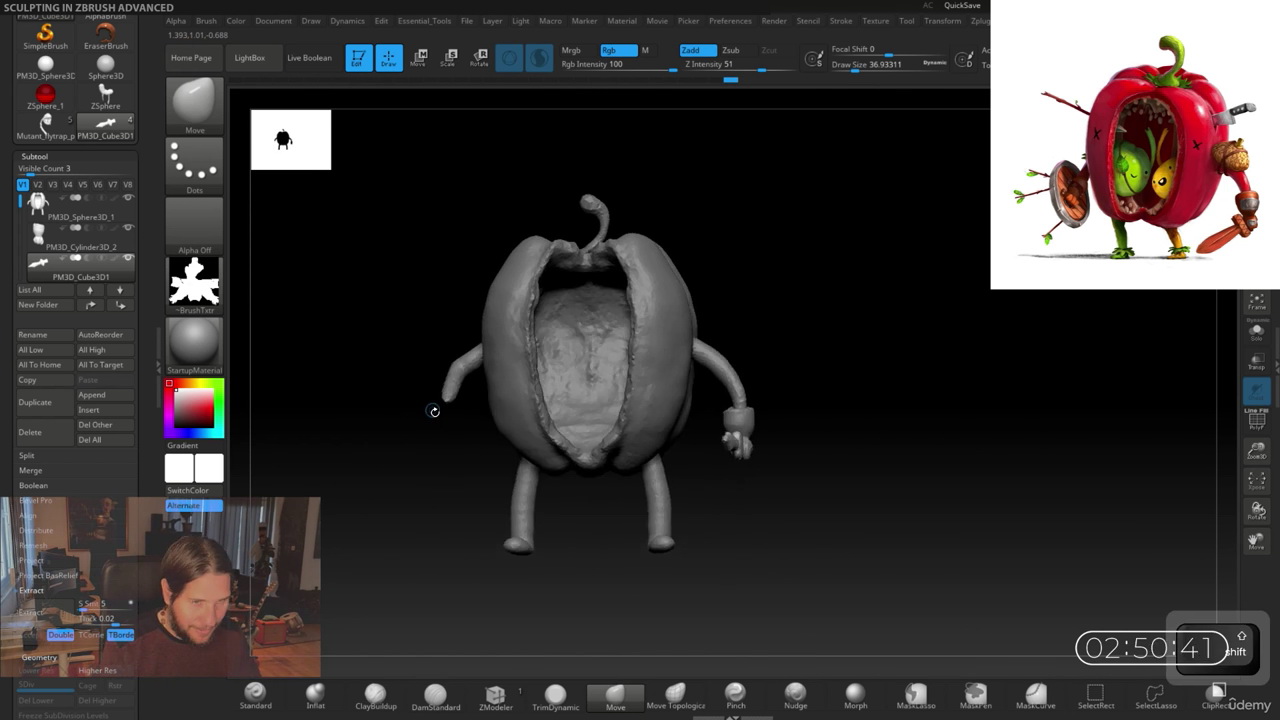Activate the Rotate gizmo mode icon
The height and width of the screenshot is (720, 1280).
pos(479,58)
